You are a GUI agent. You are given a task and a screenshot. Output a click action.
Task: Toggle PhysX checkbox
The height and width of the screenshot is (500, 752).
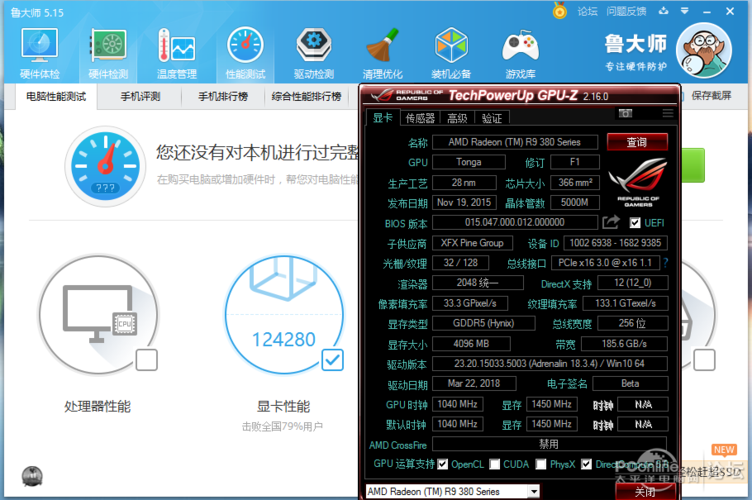coord(541,464)
